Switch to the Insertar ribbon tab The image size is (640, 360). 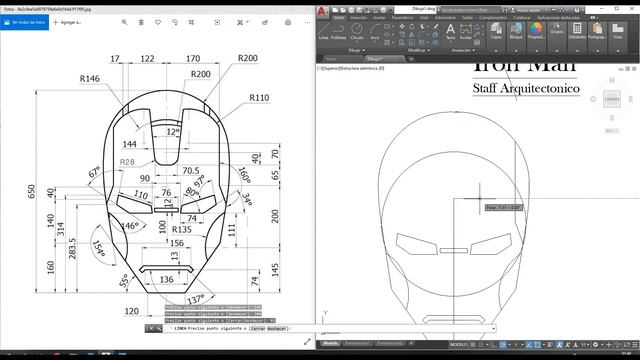(358, 18)
